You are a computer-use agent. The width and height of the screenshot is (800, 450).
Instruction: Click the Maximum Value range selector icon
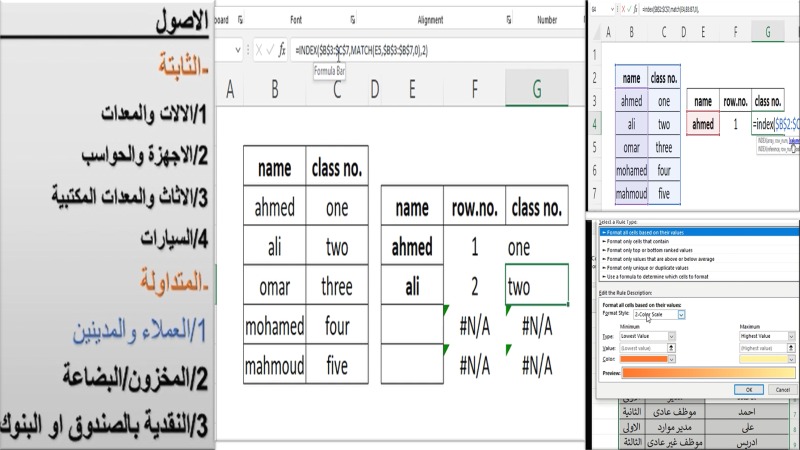(791, 347)
